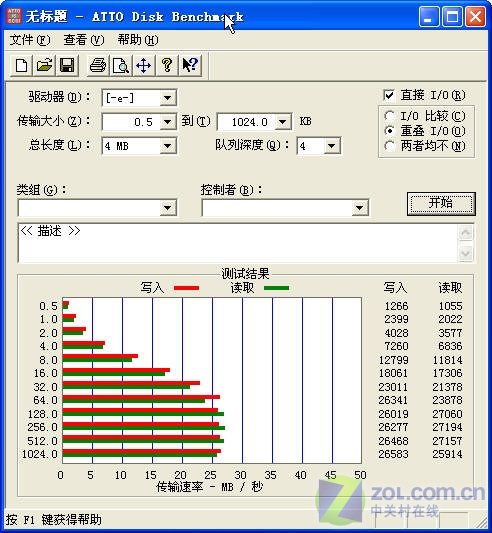Screen dimensions: 492x533
Task: Click the description scrollbar down arrow
Action: tap(465, 253)
